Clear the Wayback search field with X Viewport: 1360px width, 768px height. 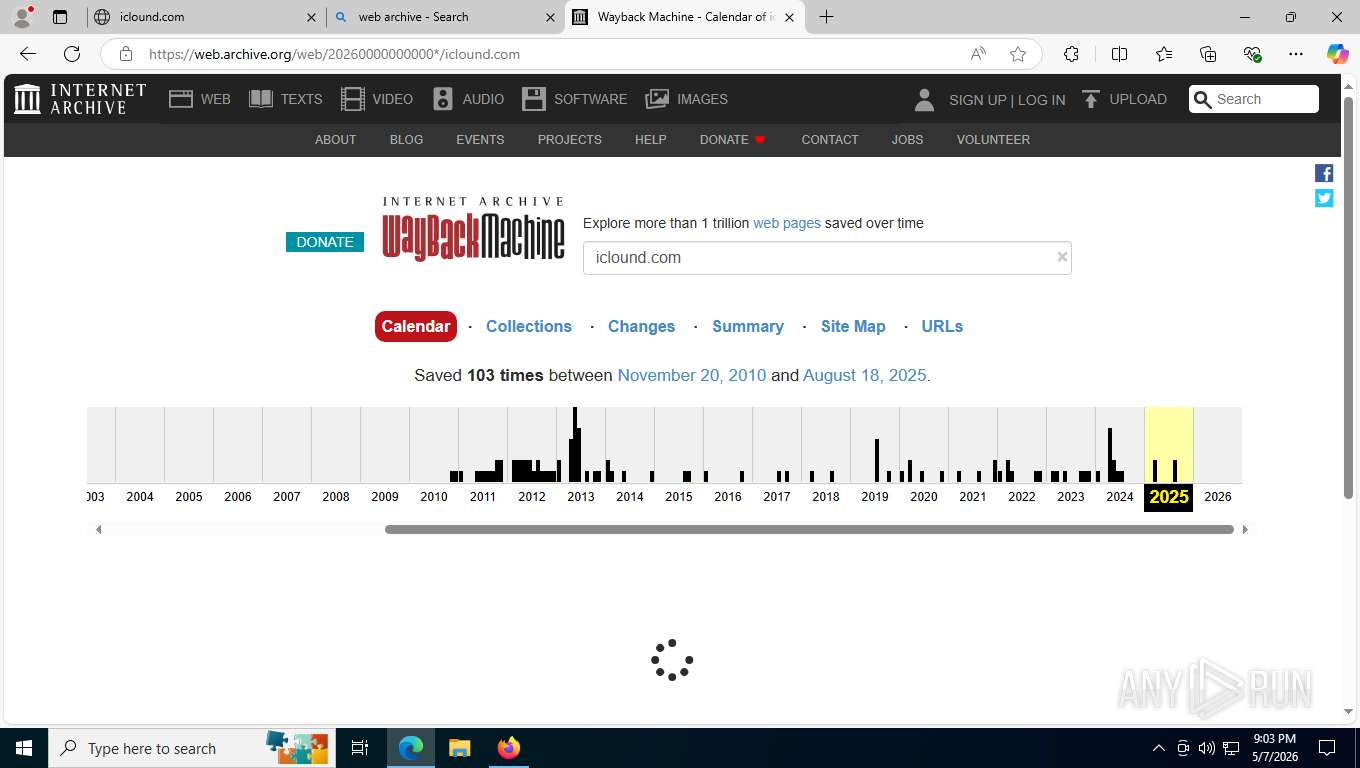click(x=1062, y=257)
